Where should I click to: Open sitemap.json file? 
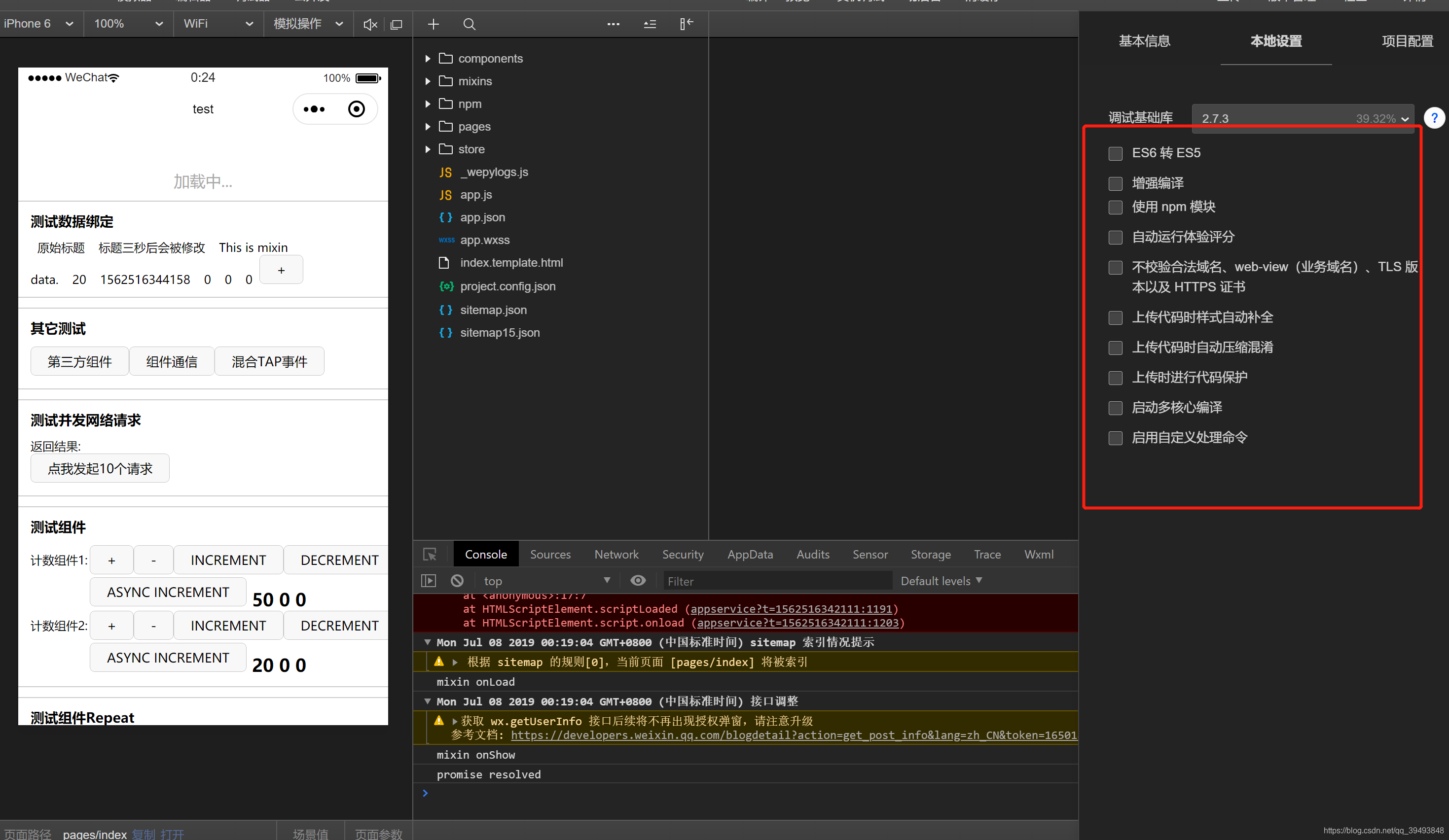coord(493,310)
